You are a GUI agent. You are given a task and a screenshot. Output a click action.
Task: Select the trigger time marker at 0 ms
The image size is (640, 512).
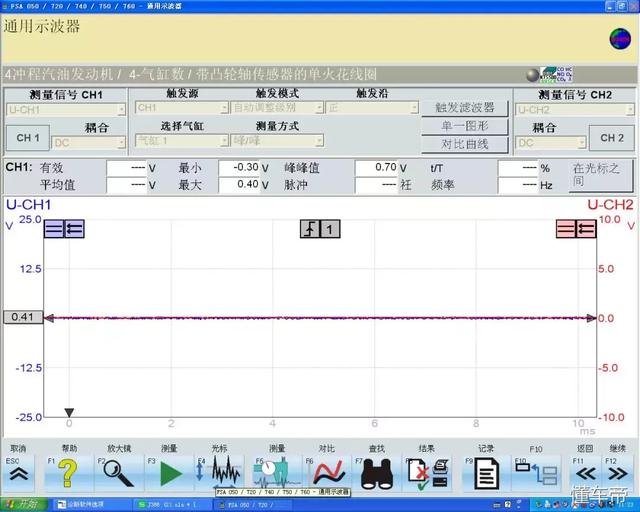pyautogui.click(x=69, y=413)
